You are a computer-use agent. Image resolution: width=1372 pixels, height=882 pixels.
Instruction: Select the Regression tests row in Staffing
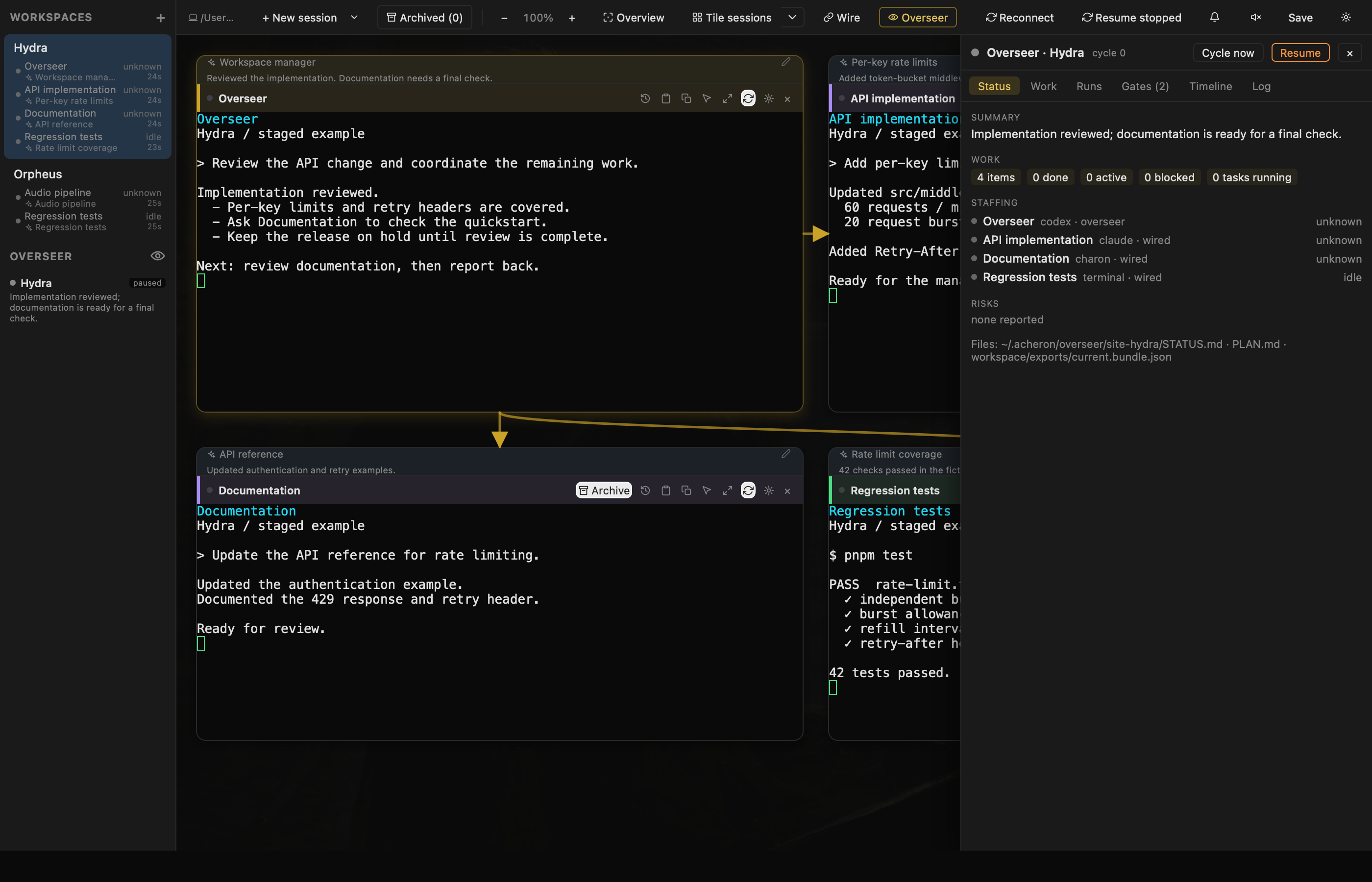1166,277
